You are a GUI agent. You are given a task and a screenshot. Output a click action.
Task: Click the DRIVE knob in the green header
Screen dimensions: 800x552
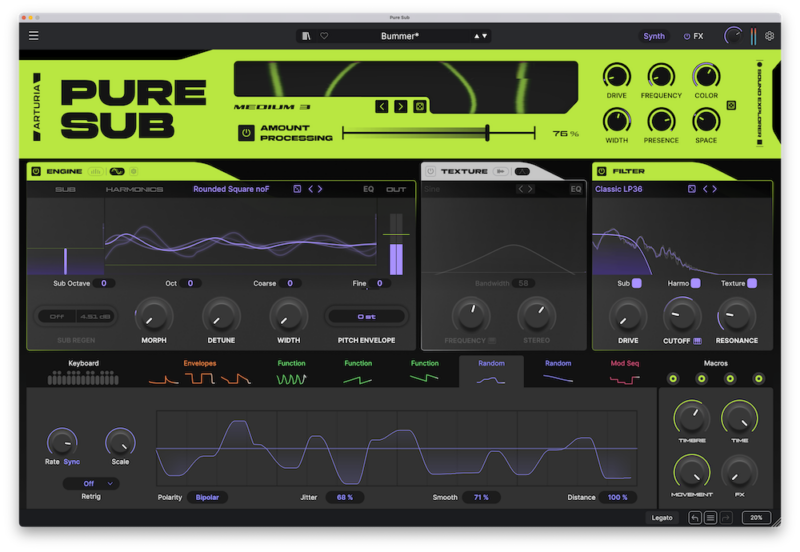(616, 77)
